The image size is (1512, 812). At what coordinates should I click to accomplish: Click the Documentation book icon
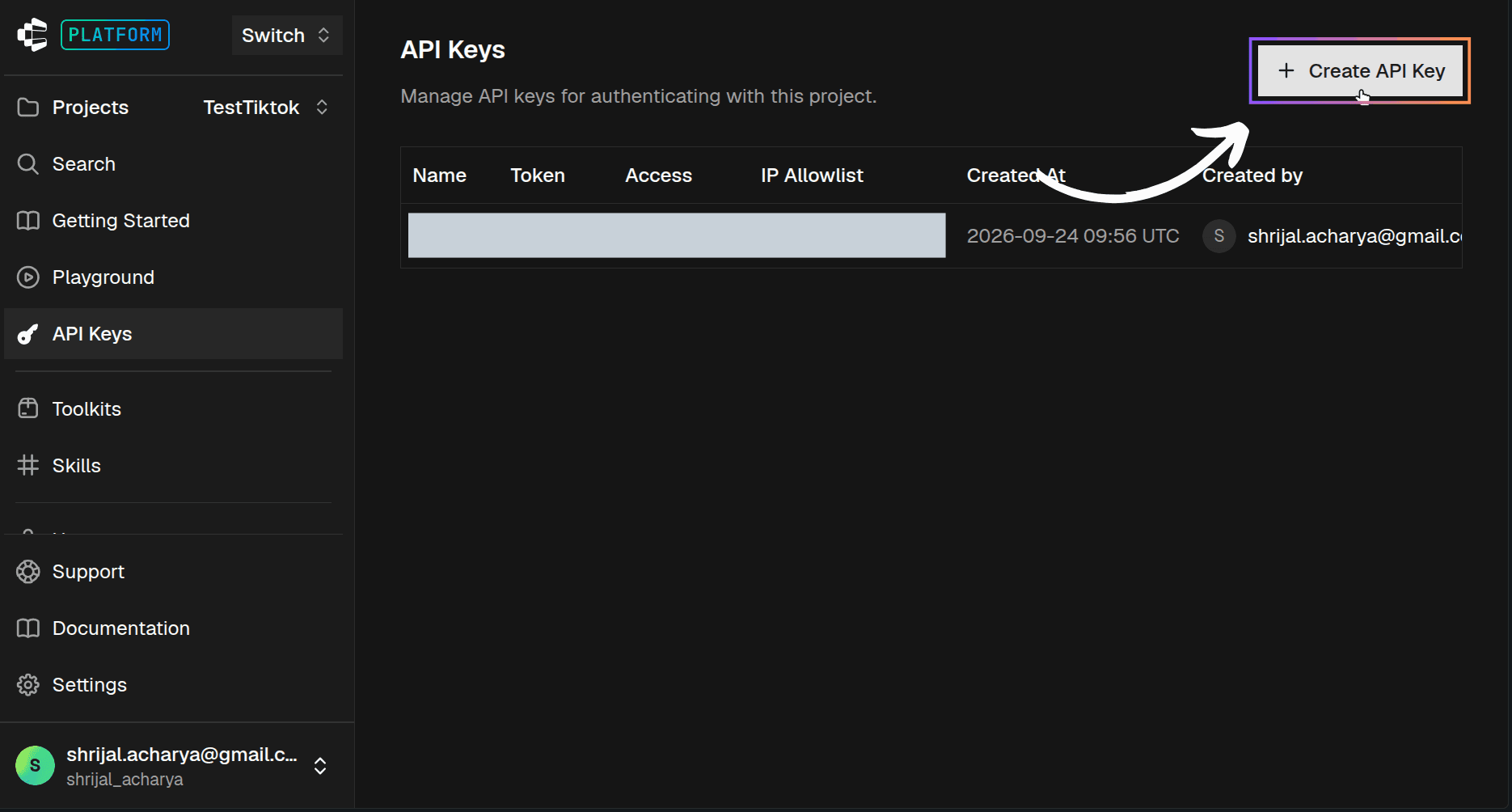pos(28,628)
